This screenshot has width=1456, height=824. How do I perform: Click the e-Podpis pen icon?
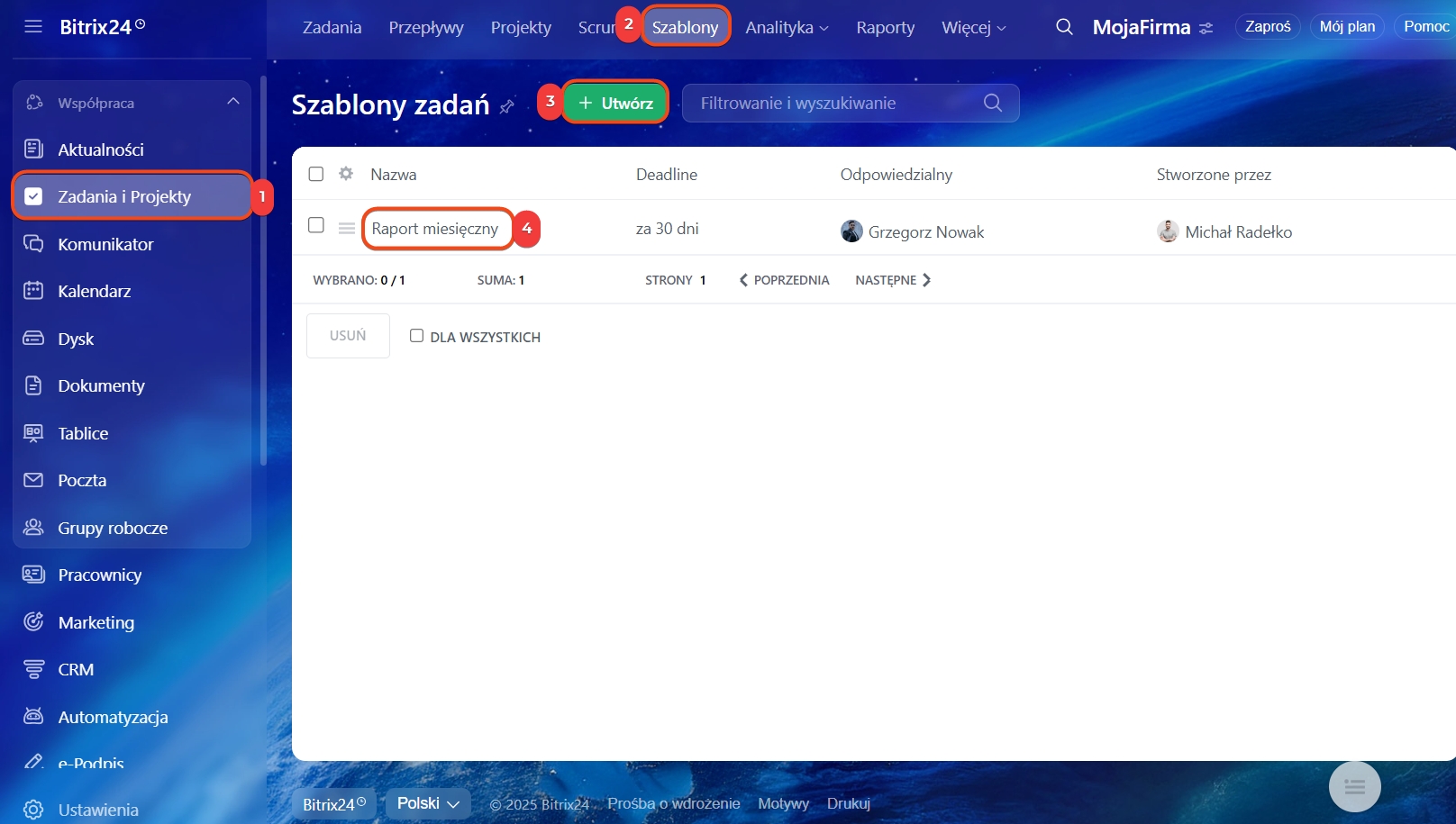pyautogui.click(x=33, y=763)
